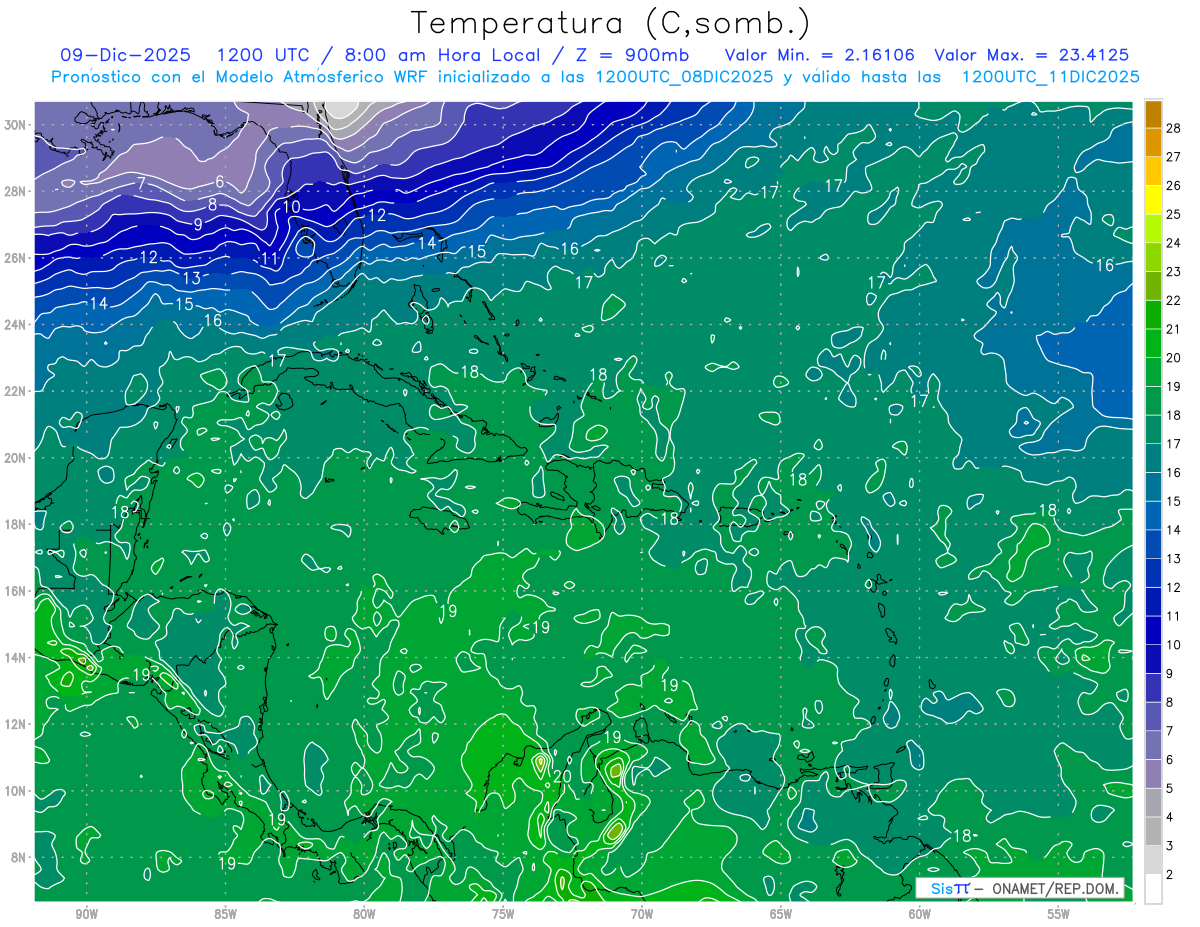Click the '60W' longitude axis label

pyautogui.click(x=920, y=913)
